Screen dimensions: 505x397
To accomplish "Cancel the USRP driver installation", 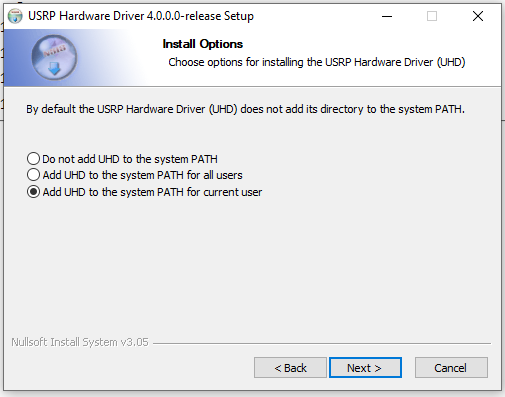I will point(451,368).
